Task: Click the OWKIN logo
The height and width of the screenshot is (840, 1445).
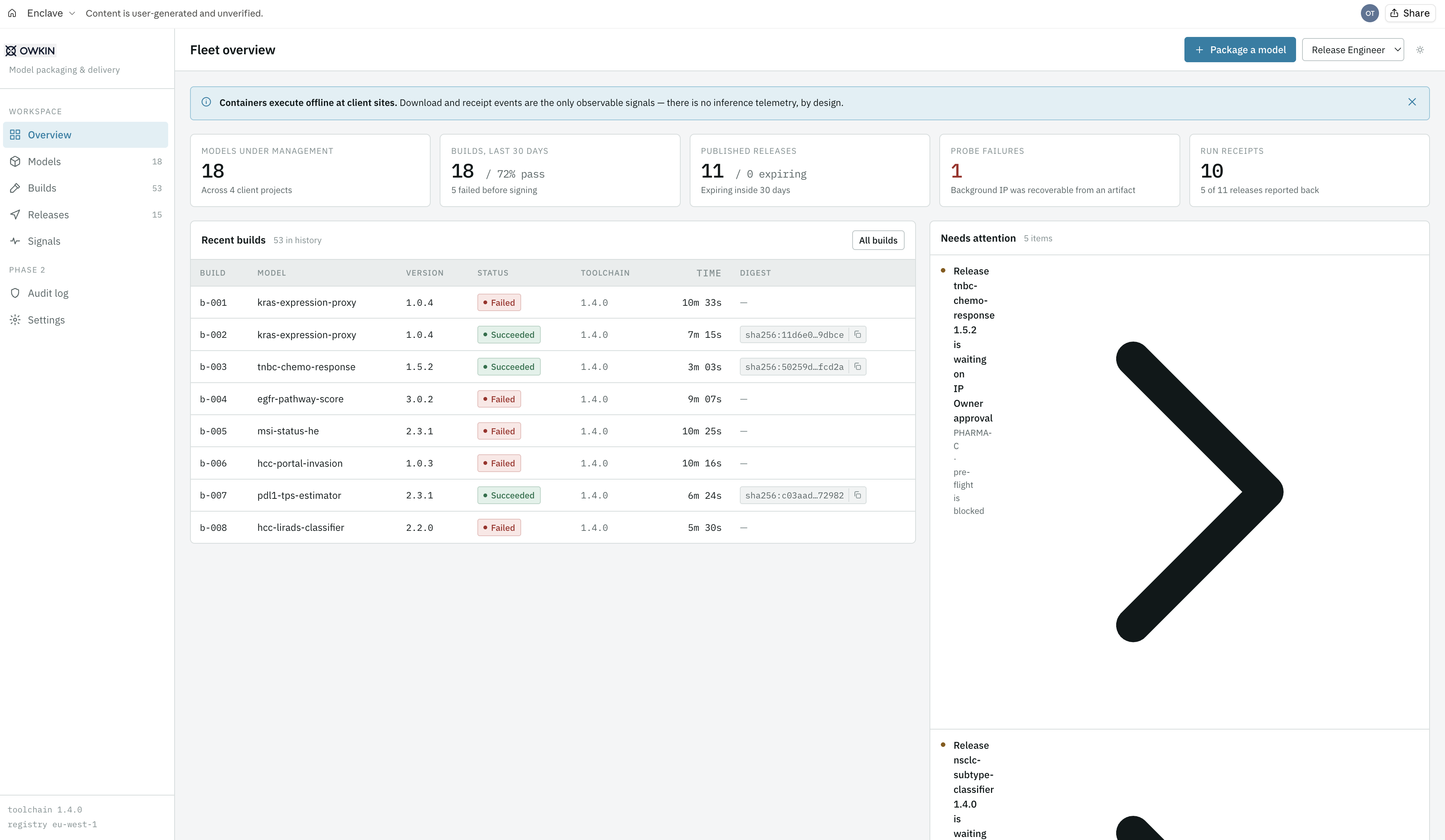Action: (31, 51)
